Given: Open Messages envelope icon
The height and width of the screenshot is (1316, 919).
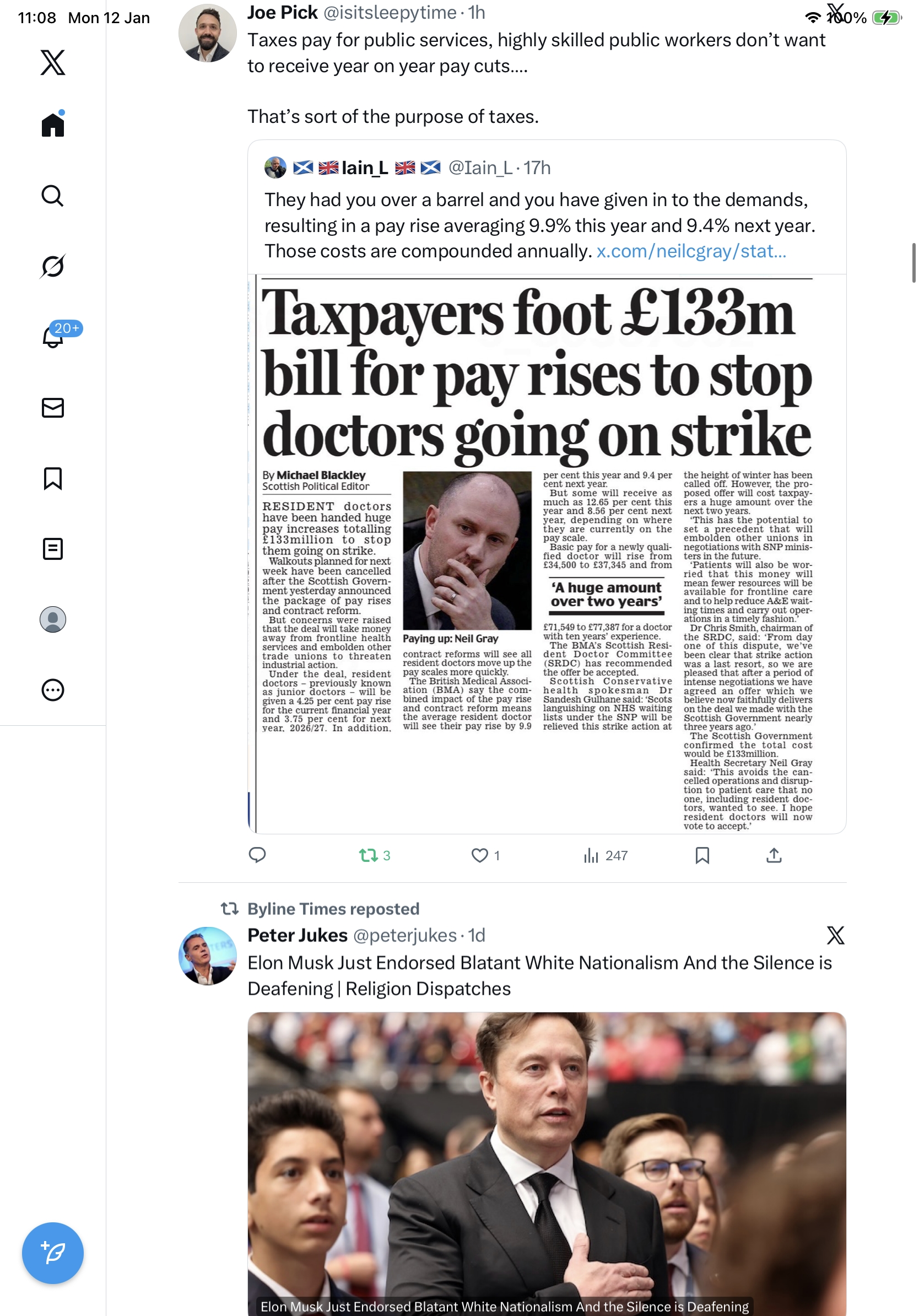Looking at the screenshot, I should click(x=53, y=407).
